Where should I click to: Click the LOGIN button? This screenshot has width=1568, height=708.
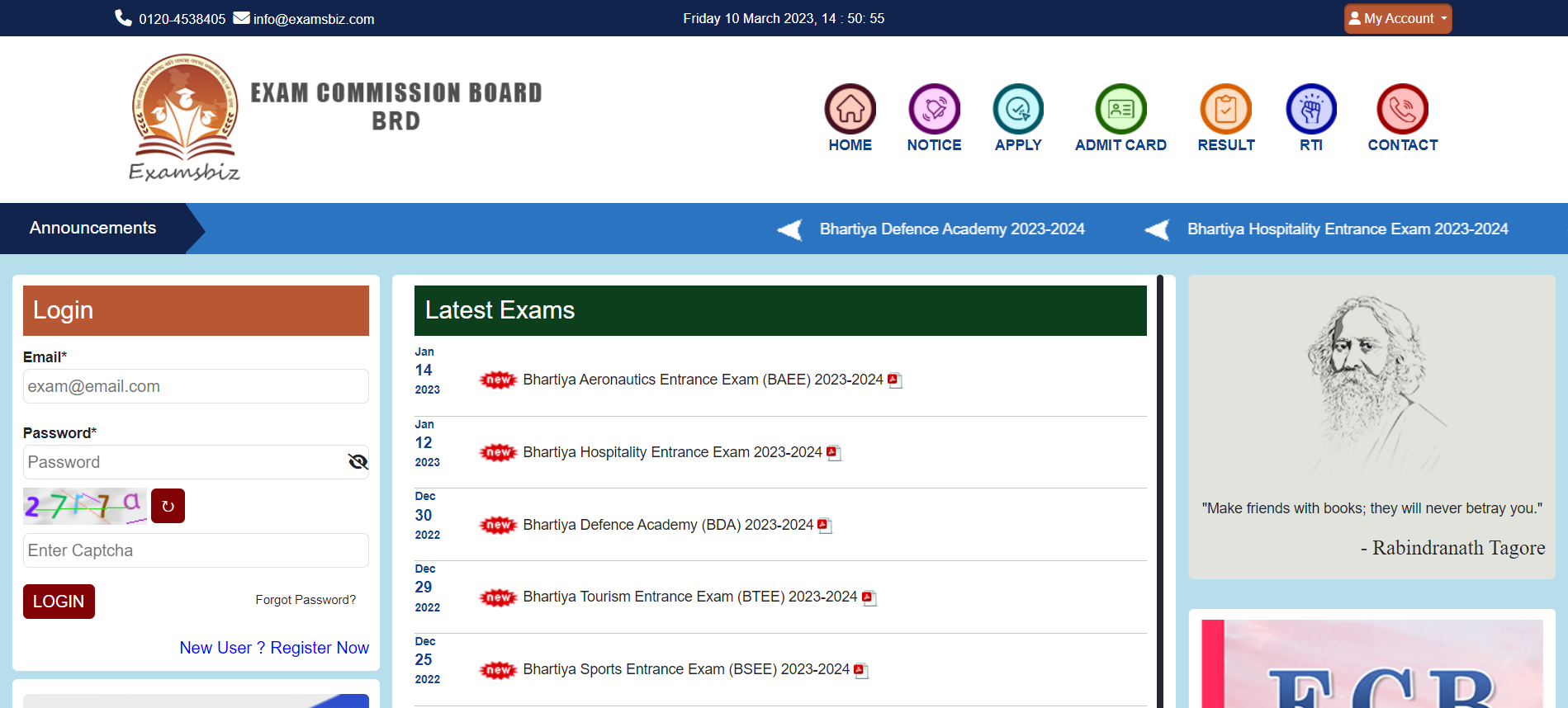tap(59, 602)
